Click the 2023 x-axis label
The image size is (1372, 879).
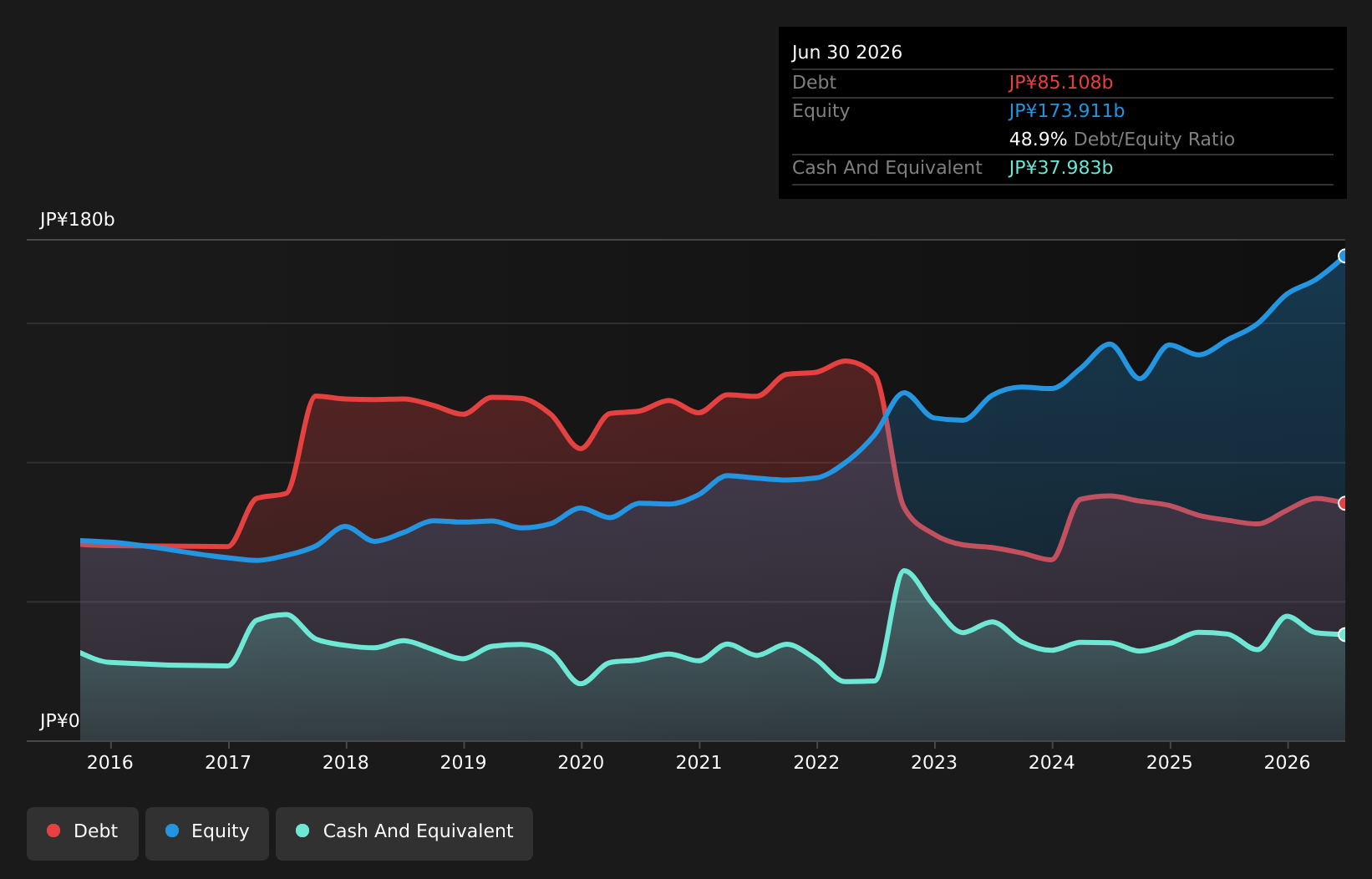click(x=934, y=762)
